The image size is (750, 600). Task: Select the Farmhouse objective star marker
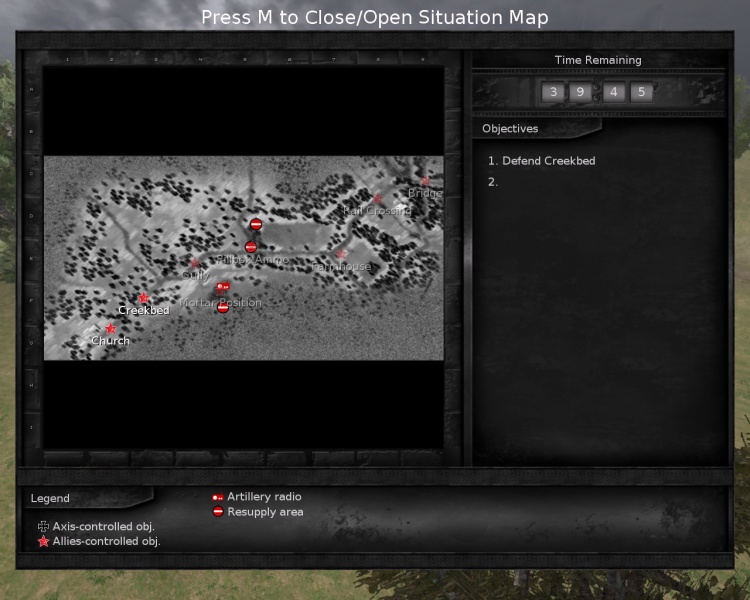(341, 254)
